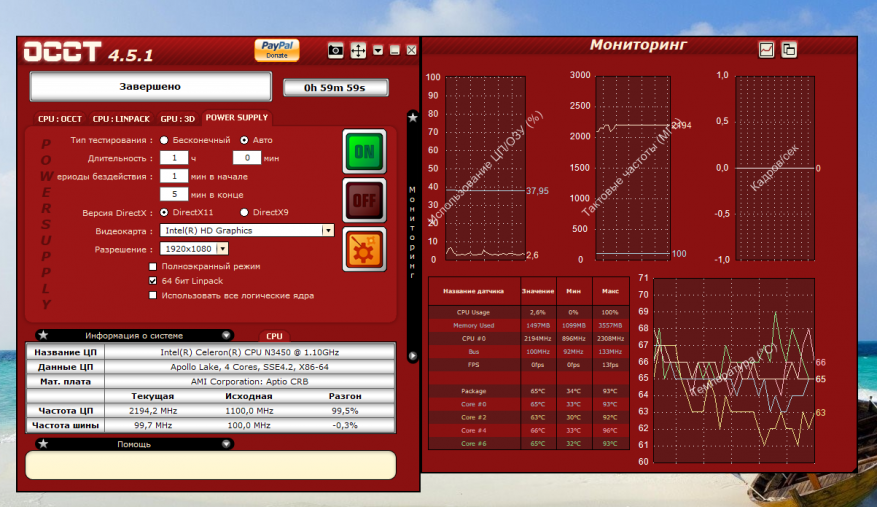This screenshot has width=877, height=507.
Task: Toggle the 64 бит Linpack checkbox
Action: [153, 281]
